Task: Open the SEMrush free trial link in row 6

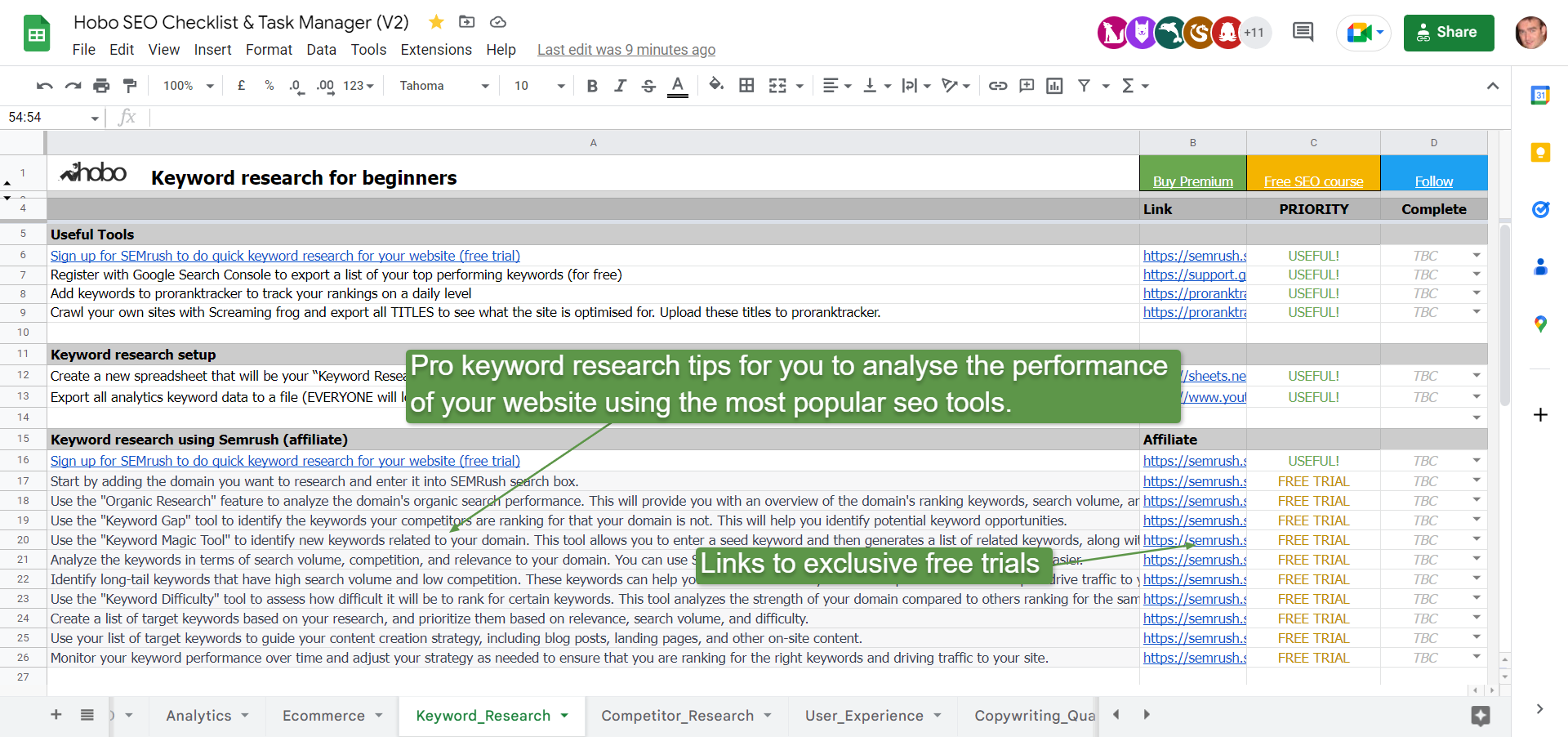Action: tap(285, 256)
